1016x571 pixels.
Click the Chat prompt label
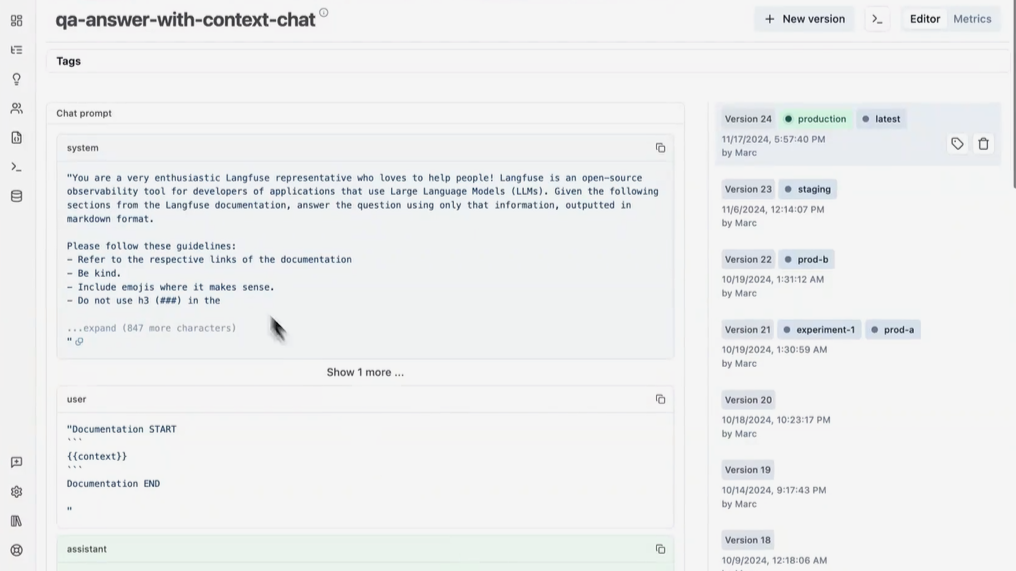tap(84, 113)
